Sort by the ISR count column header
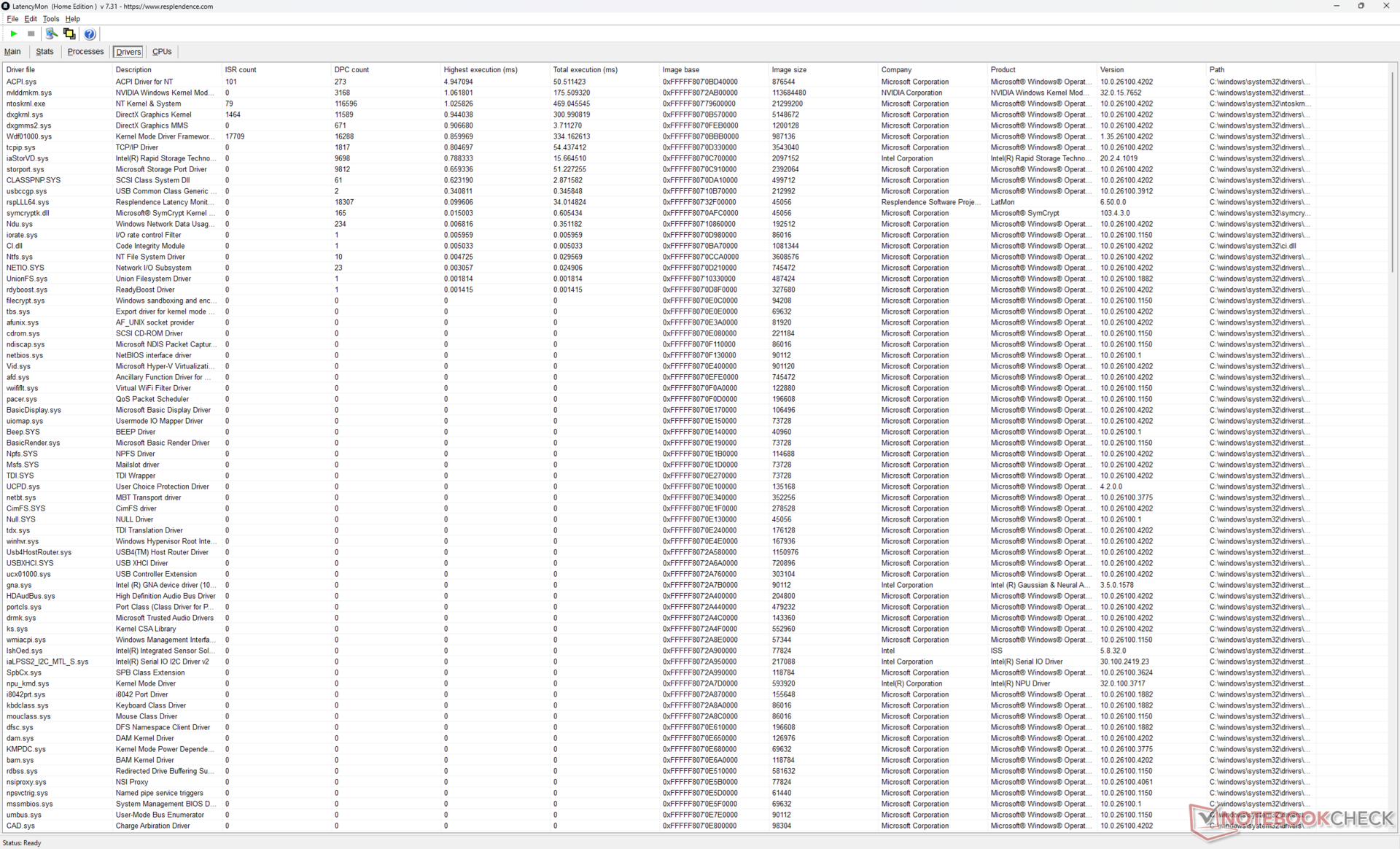Screen dimensions: 1400x849 coord(241,70)
